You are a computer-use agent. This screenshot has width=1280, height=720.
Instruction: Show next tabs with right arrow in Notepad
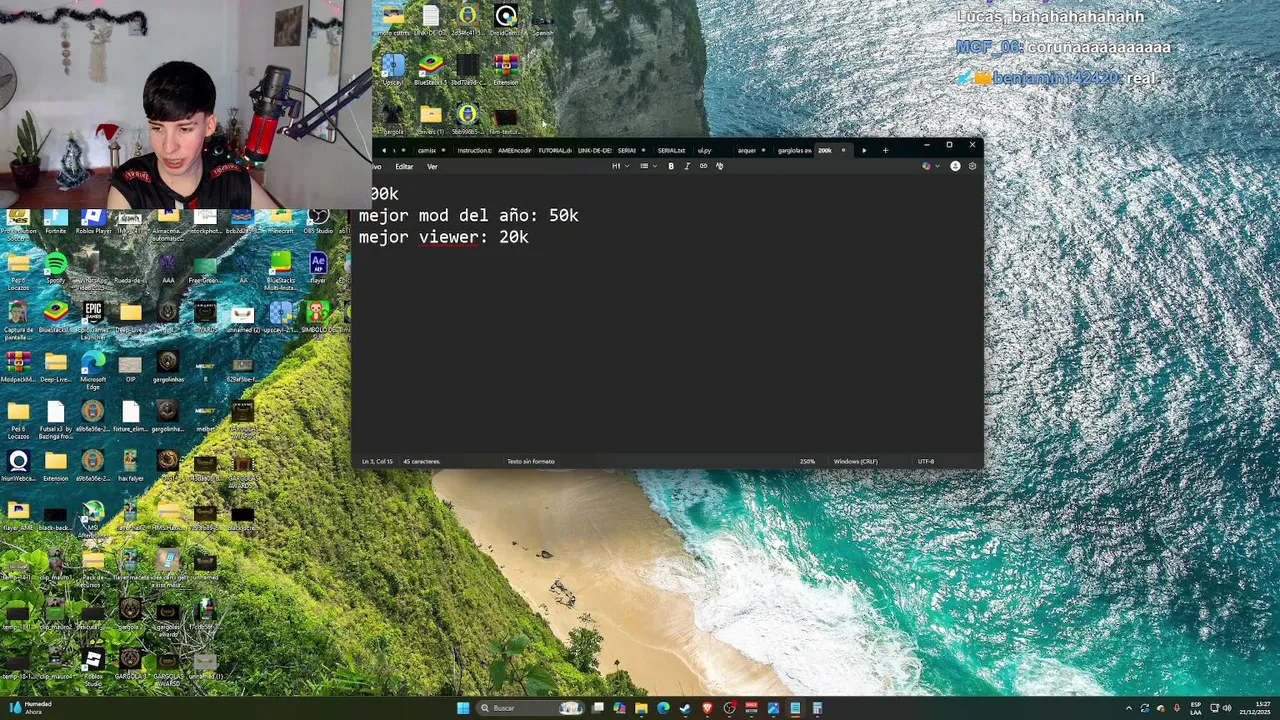tap(864, 151)
